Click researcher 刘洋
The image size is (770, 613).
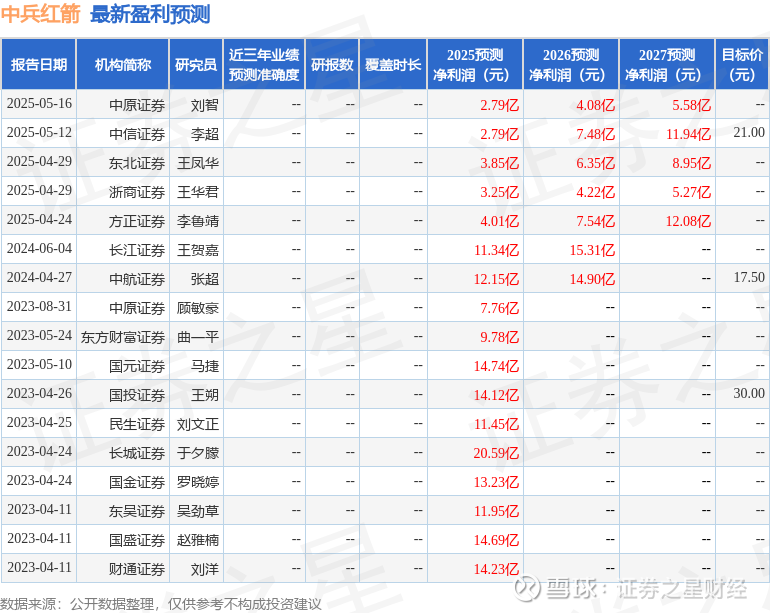[205, 569]
